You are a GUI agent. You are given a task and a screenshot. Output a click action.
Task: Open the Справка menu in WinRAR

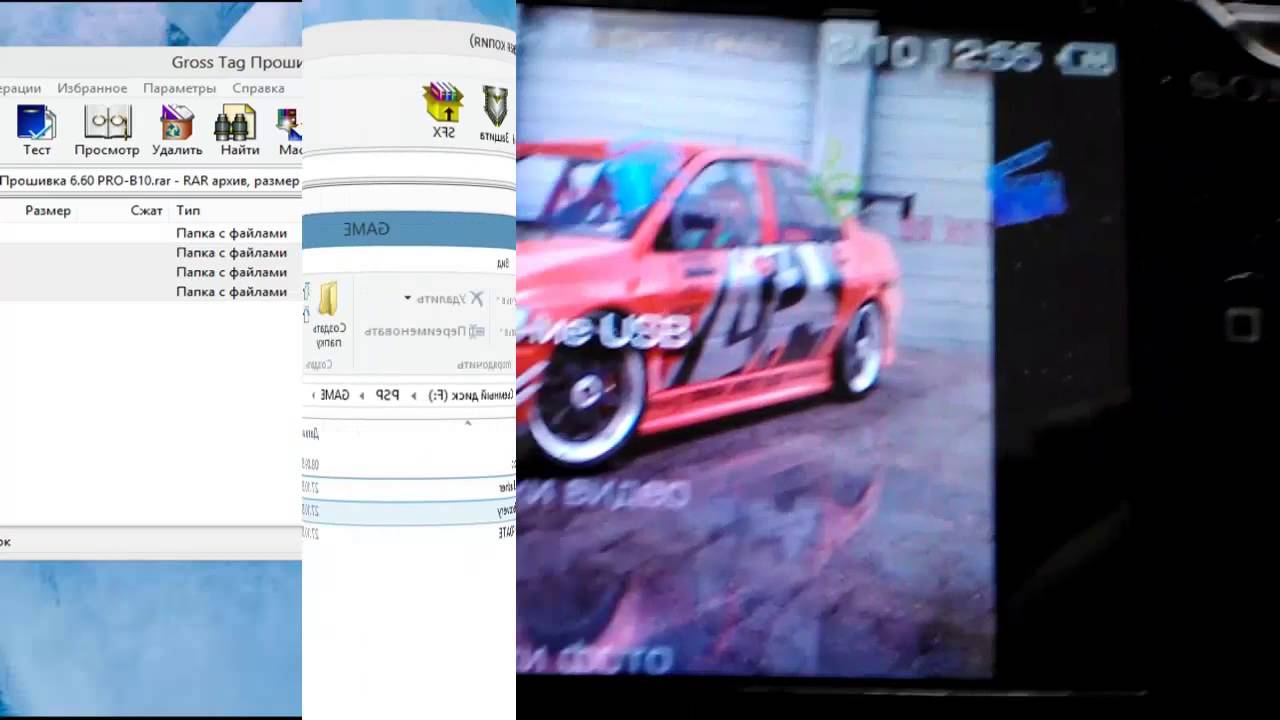(258, 88)
